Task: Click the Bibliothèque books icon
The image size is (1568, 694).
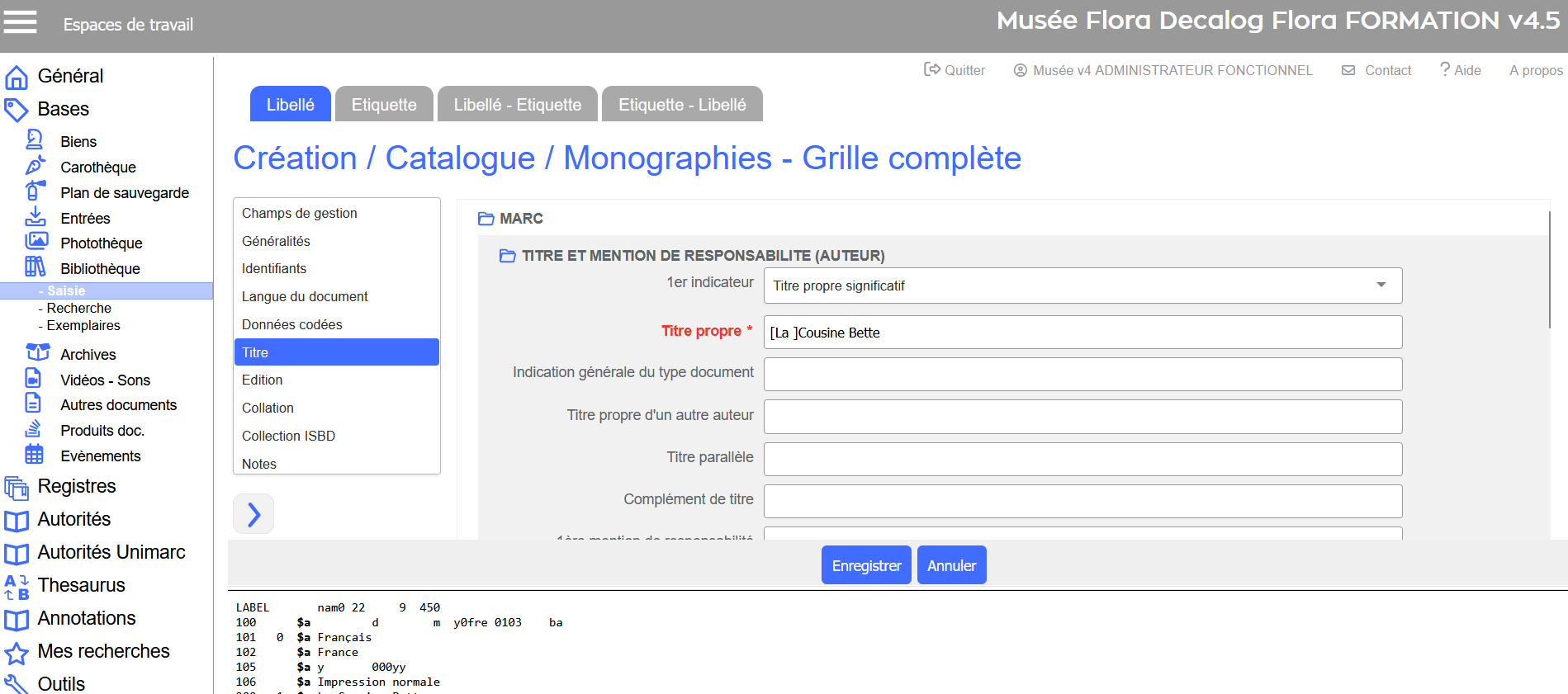Action: coord(35,267)
